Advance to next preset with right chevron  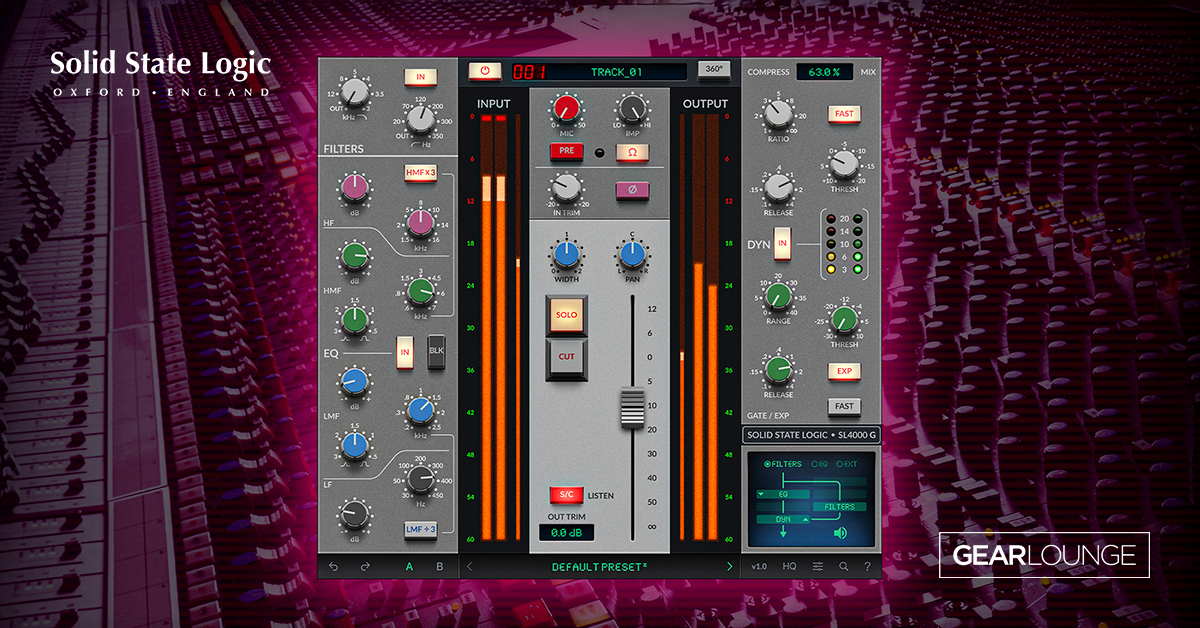729,566
